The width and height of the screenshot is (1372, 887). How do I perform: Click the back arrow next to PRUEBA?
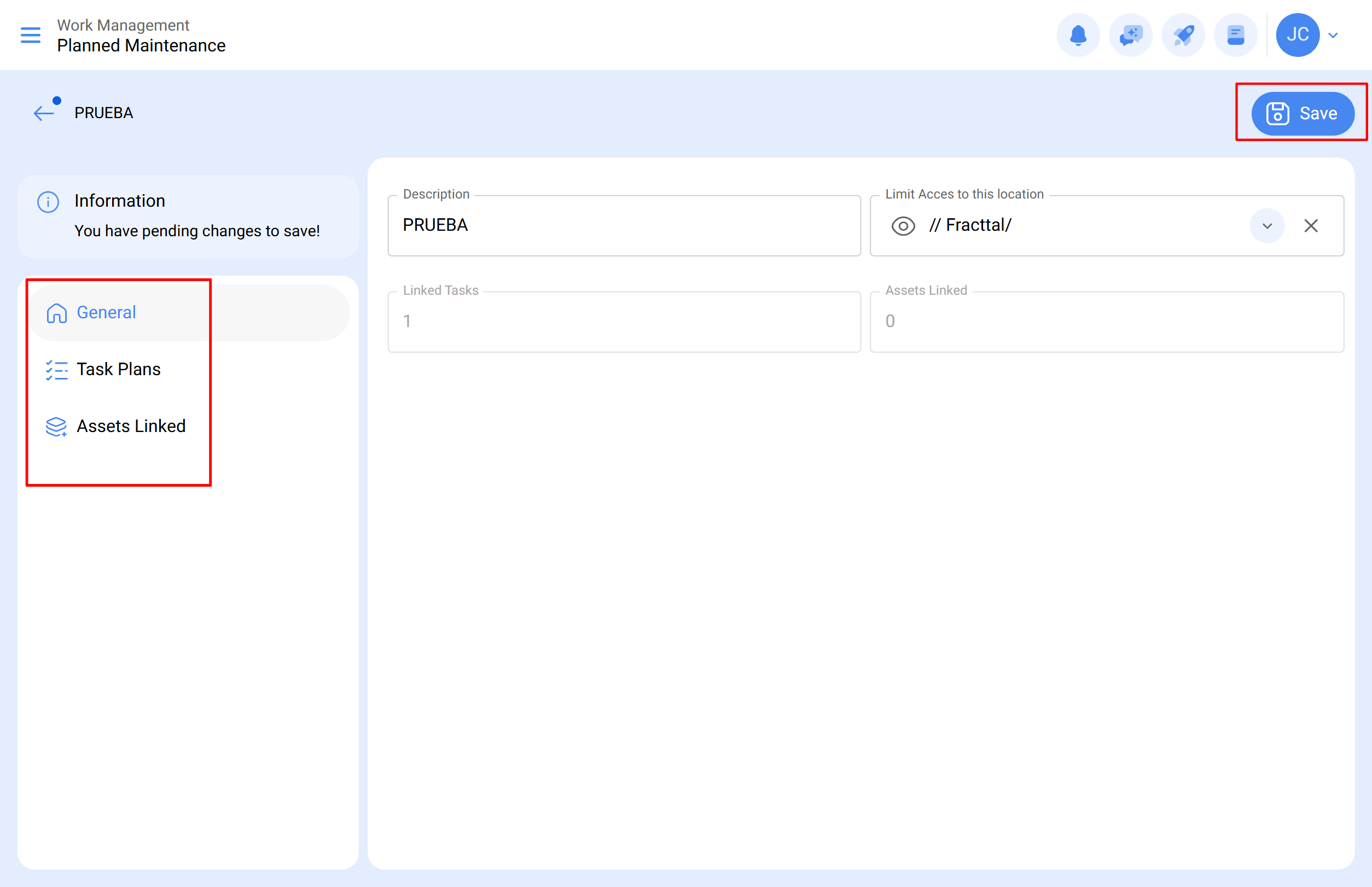[44, 112]
